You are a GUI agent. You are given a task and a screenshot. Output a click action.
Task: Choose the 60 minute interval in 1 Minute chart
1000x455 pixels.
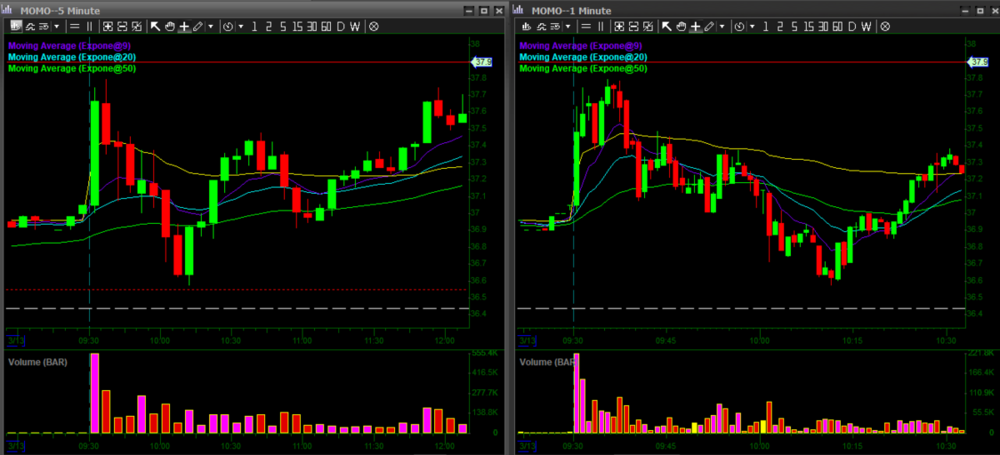[836, 26]
